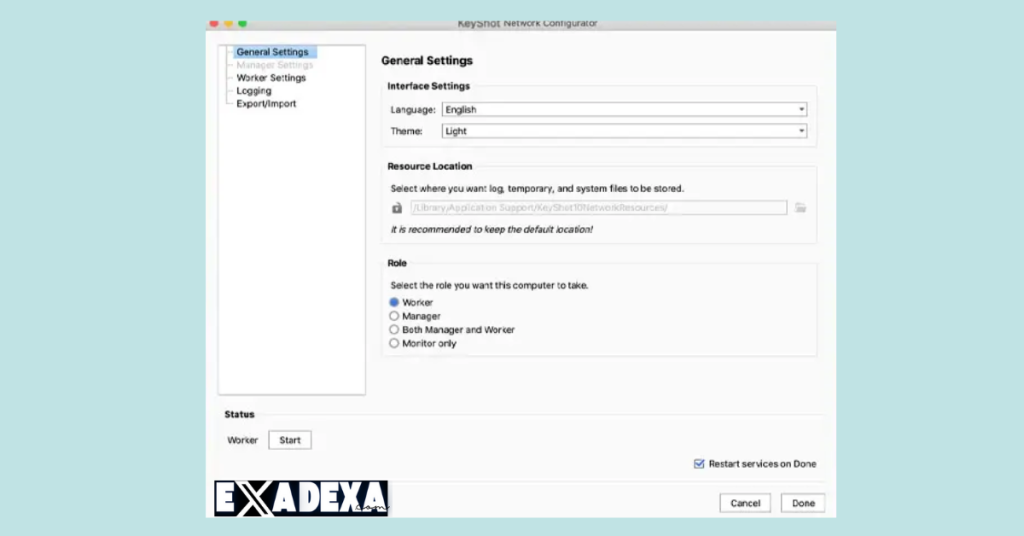The width and height of the screenshot is (1024, 536).
Task: Maximize window with green button
Action: click(242, 24)
